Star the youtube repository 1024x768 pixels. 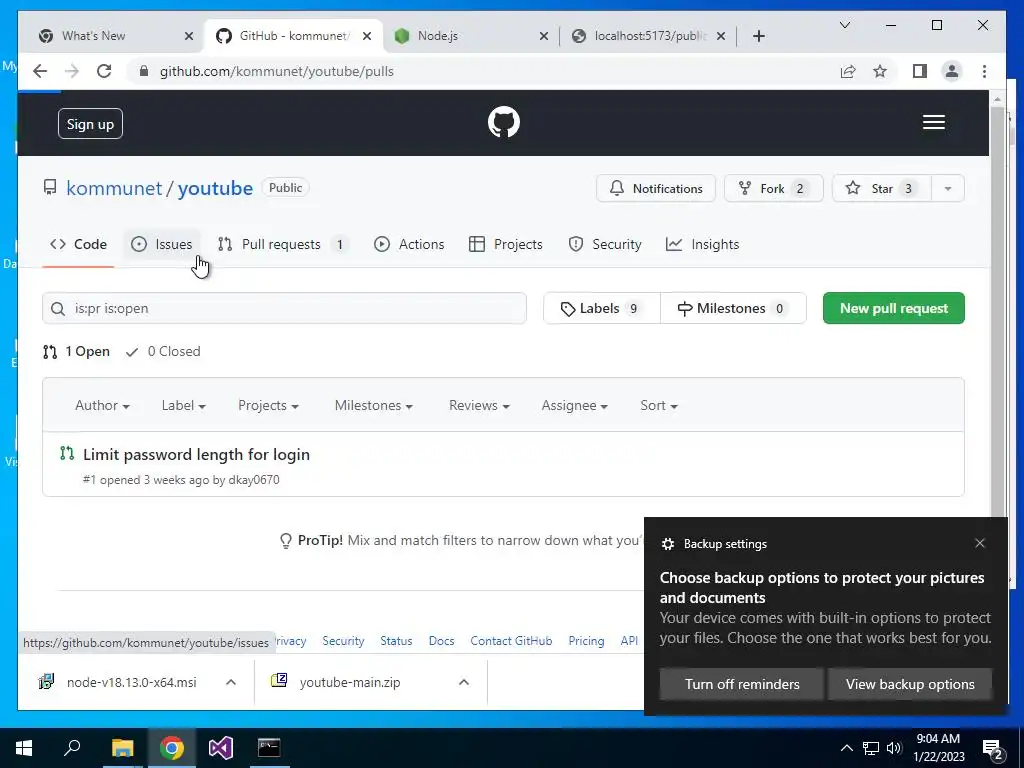coord(882,189)
